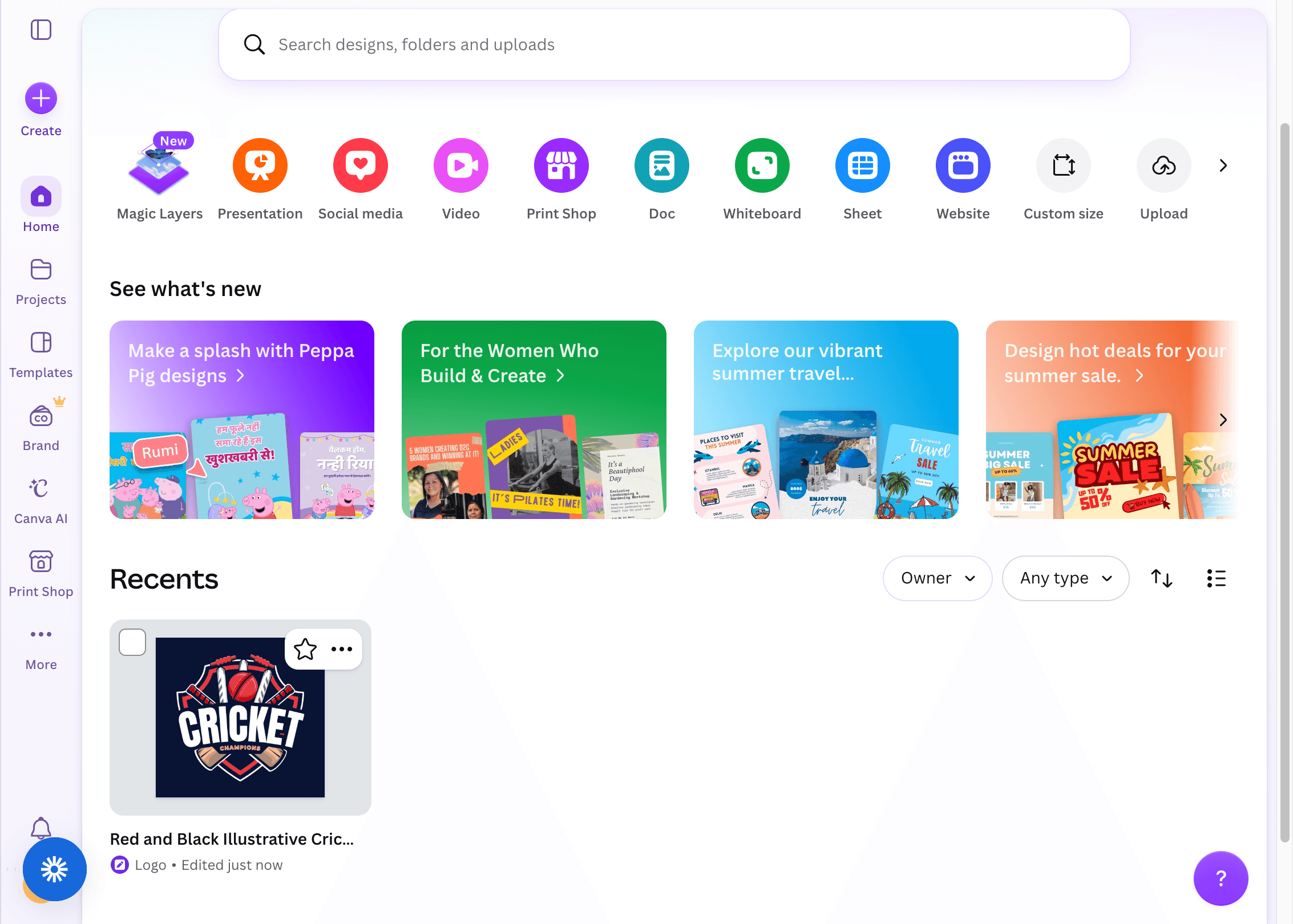Click the purple Create plus button

[41, 99]
